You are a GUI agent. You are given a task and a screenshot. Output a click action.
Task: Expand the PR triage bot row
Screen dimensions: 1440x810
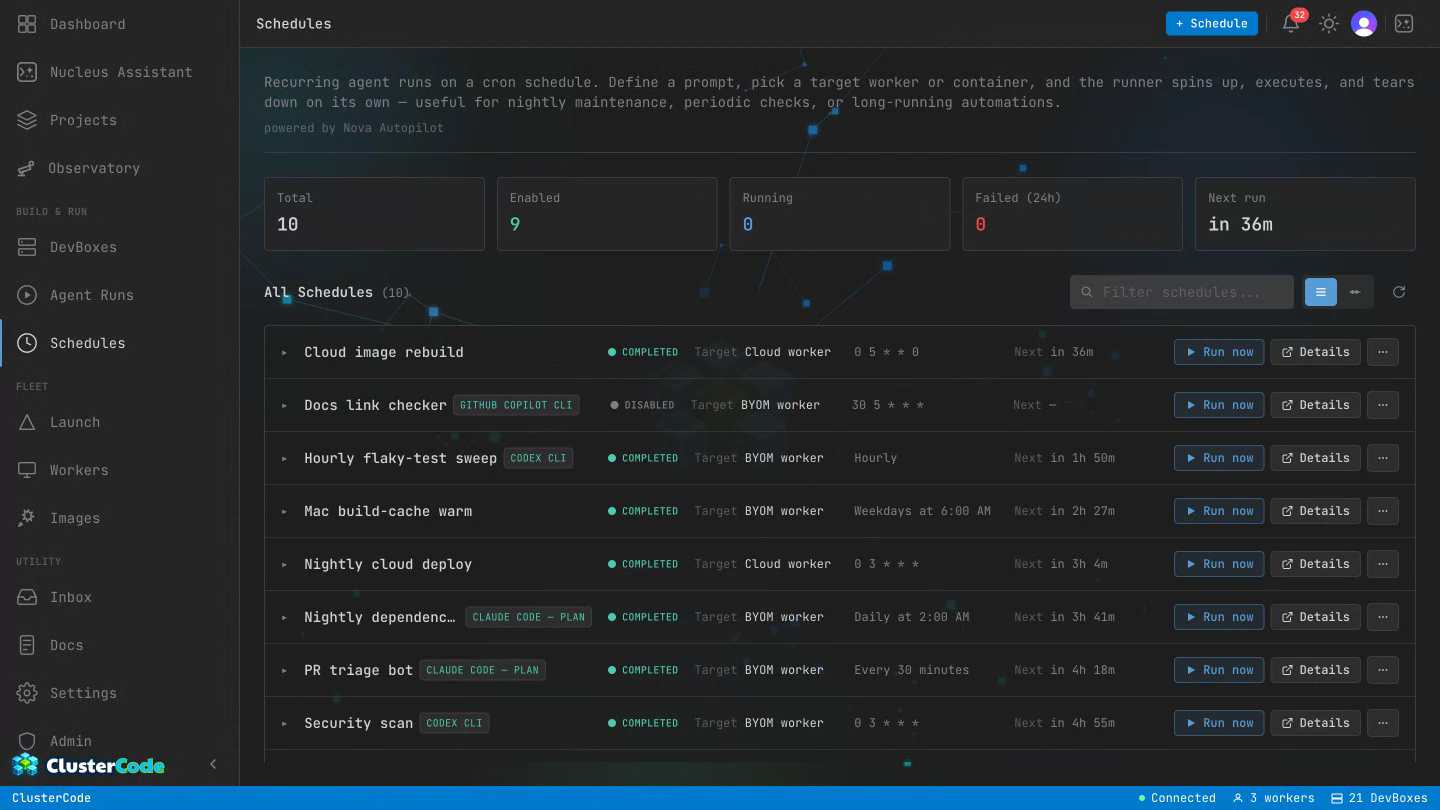pos(284,670)
